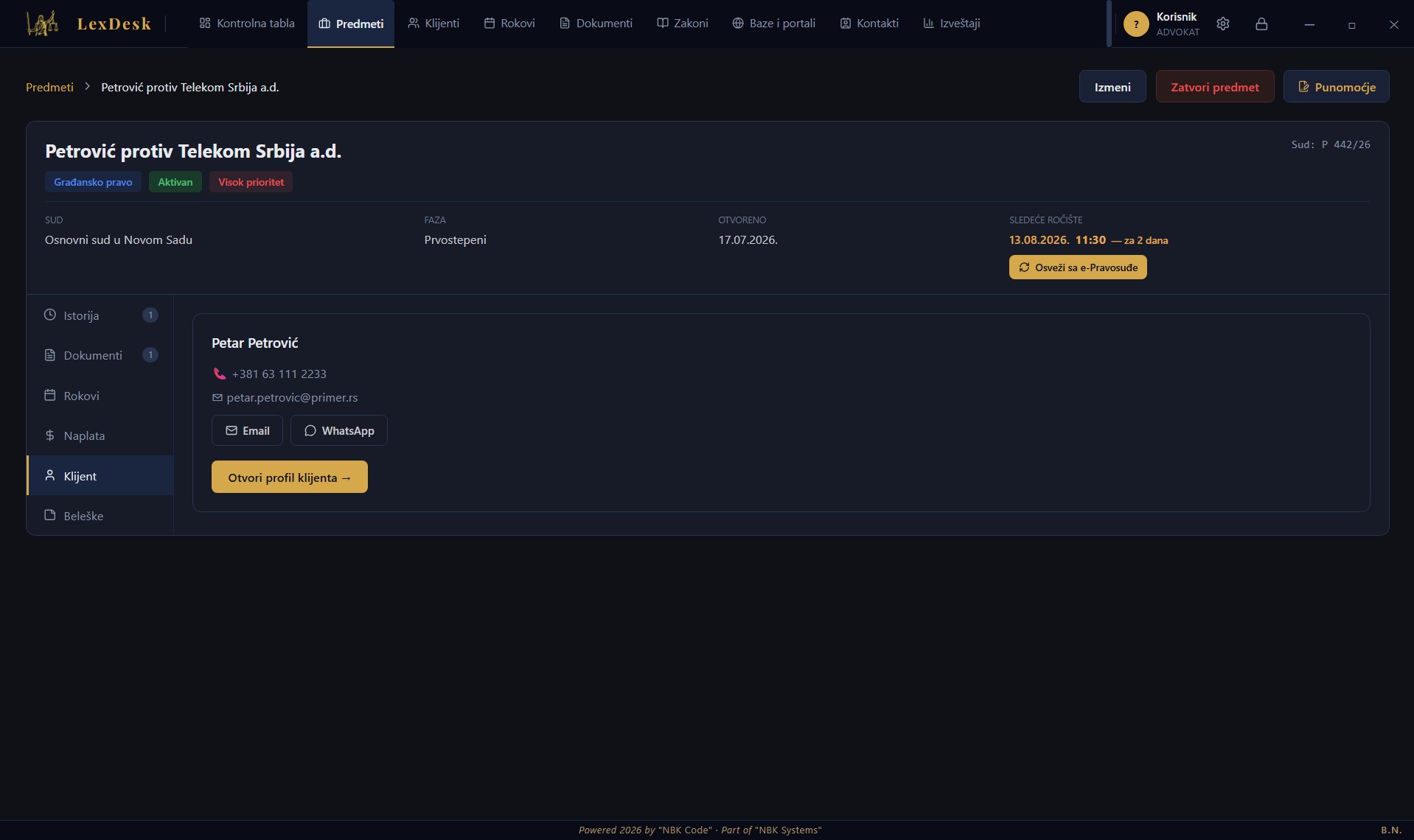The image size is (1414, 840).
Task: Send Email to the client
Action: coord(247,430)
